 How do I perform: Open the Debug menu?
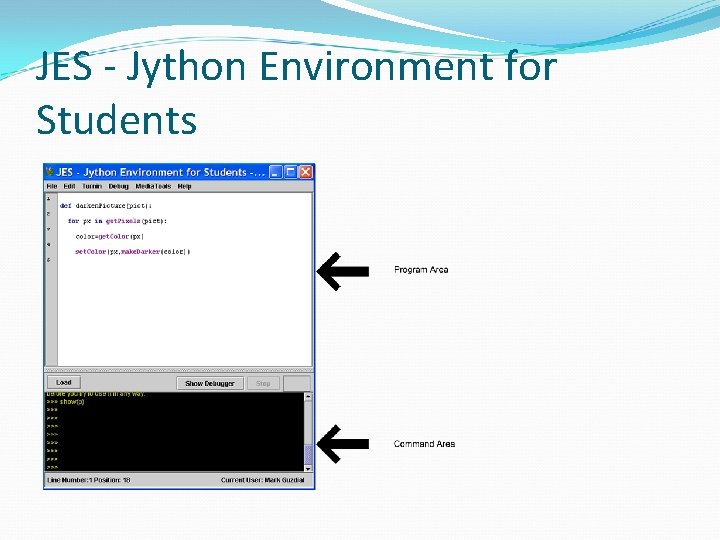pyautogui.click(x=118, y=186)
